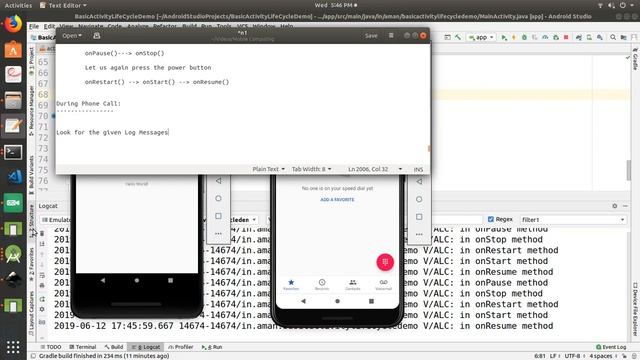Switch to the Terminal tool window tab
The image size is (640, 360).
click(82, 347)
